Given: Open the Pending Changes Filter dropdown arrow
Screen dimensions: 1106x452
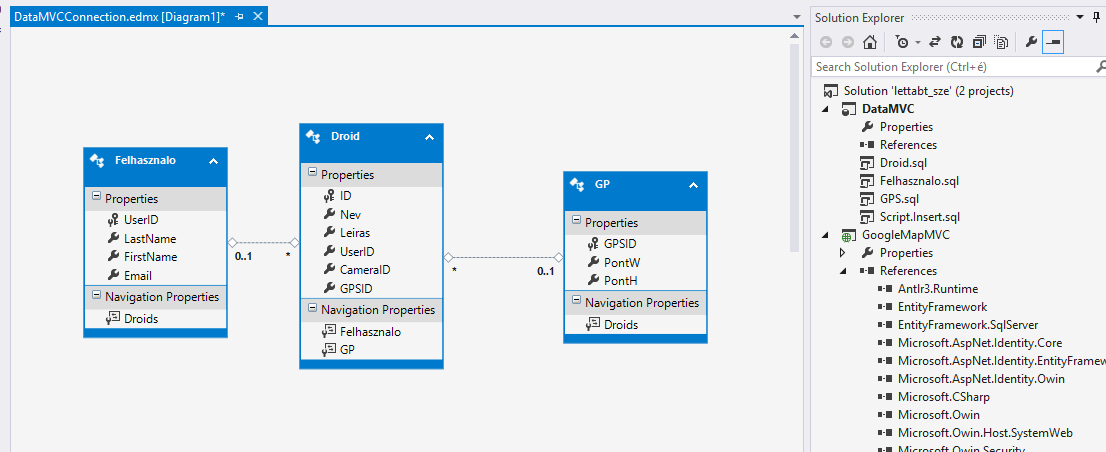Looking at the screenshot, I should 918,43.
